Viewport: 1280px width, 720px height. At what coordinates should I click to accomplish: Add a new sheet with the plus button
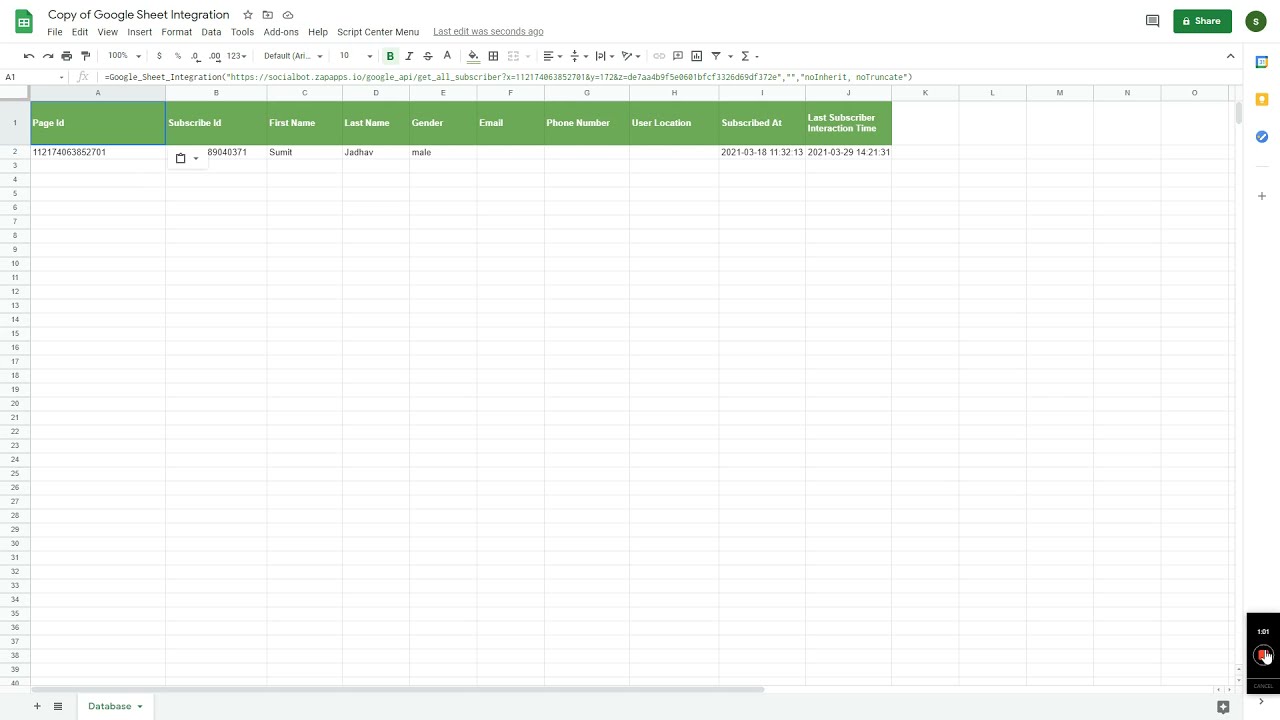tap(37, 706)
